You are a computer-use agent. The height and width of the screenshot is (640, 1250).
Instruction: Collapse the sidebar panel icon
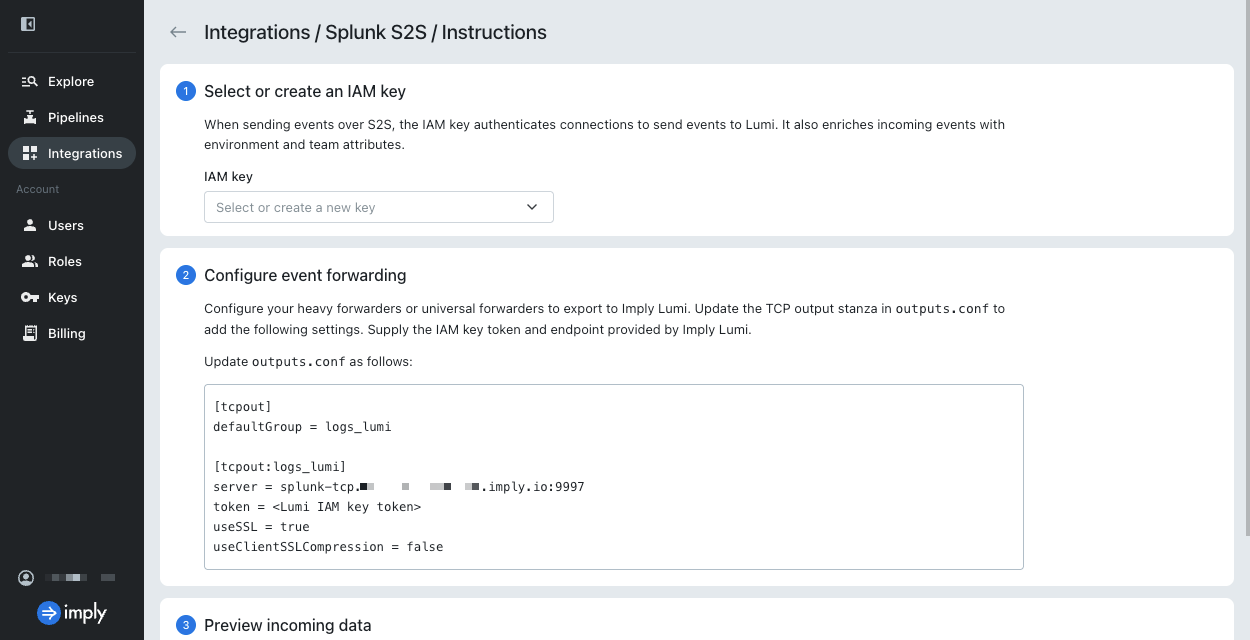[28, 24]
